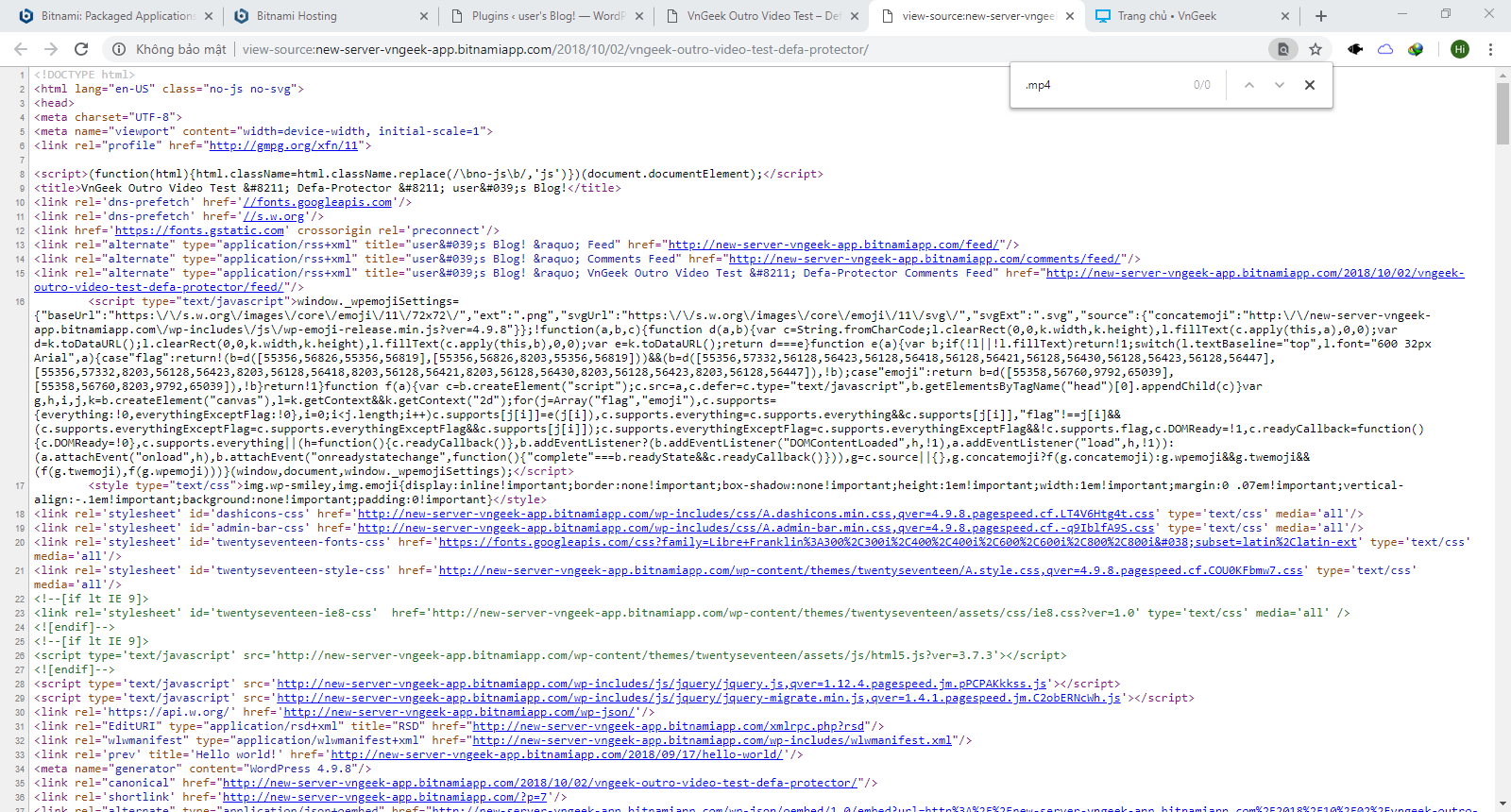Reload the current page
The height and width of the screenshot is (812, 1511).
click(81, 49)
